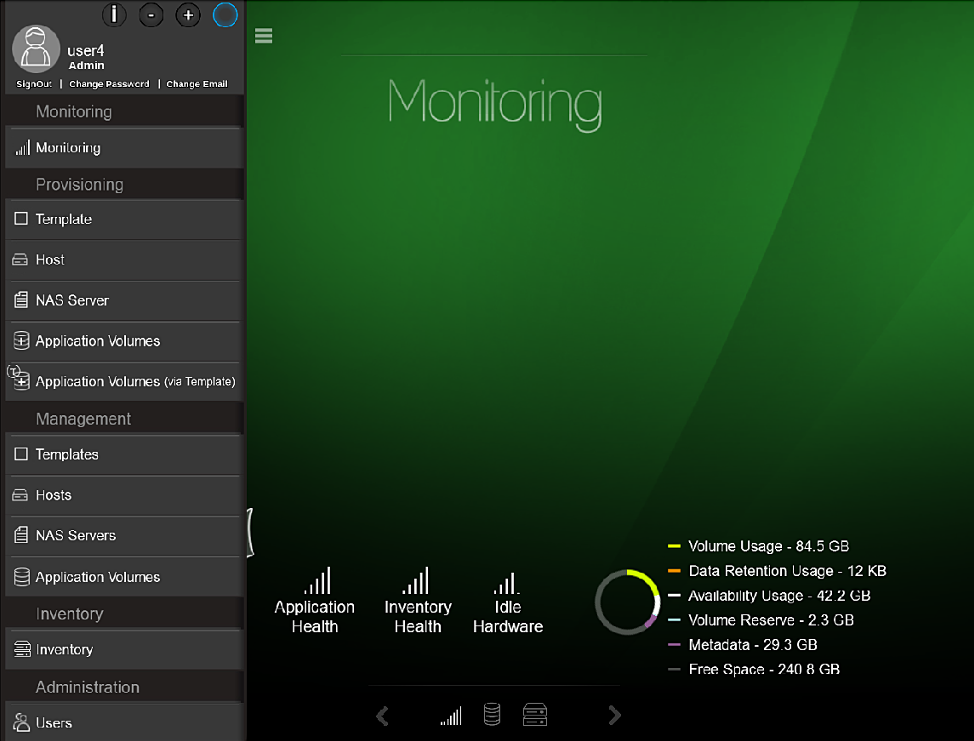Go to next page with right chevron

pyautogui.click(x=615, y=715)
